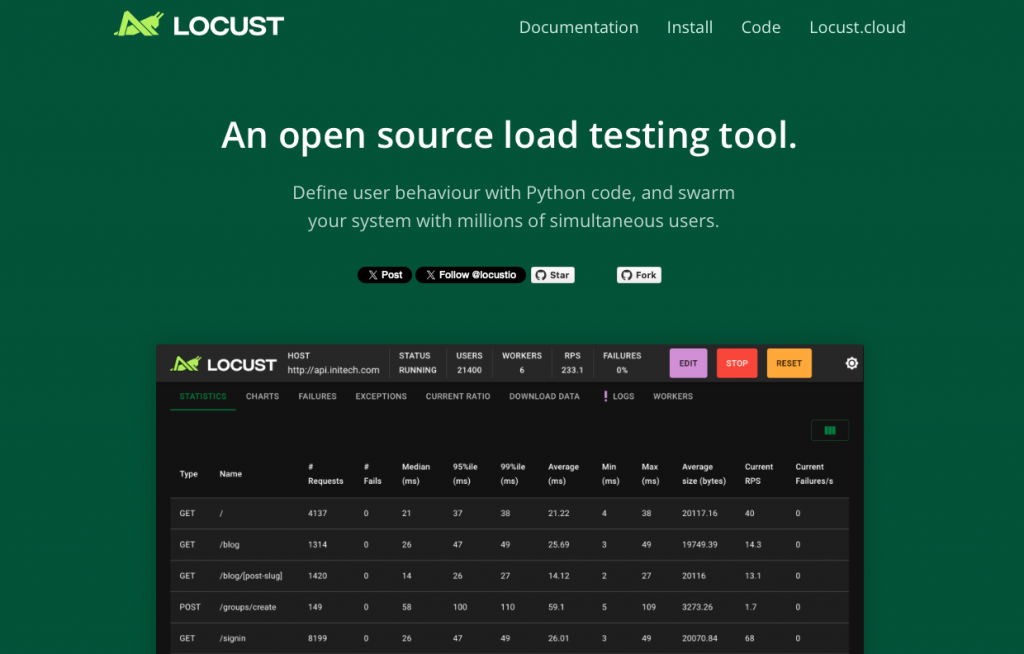Click the POST type cell

(x=190, y=607)
